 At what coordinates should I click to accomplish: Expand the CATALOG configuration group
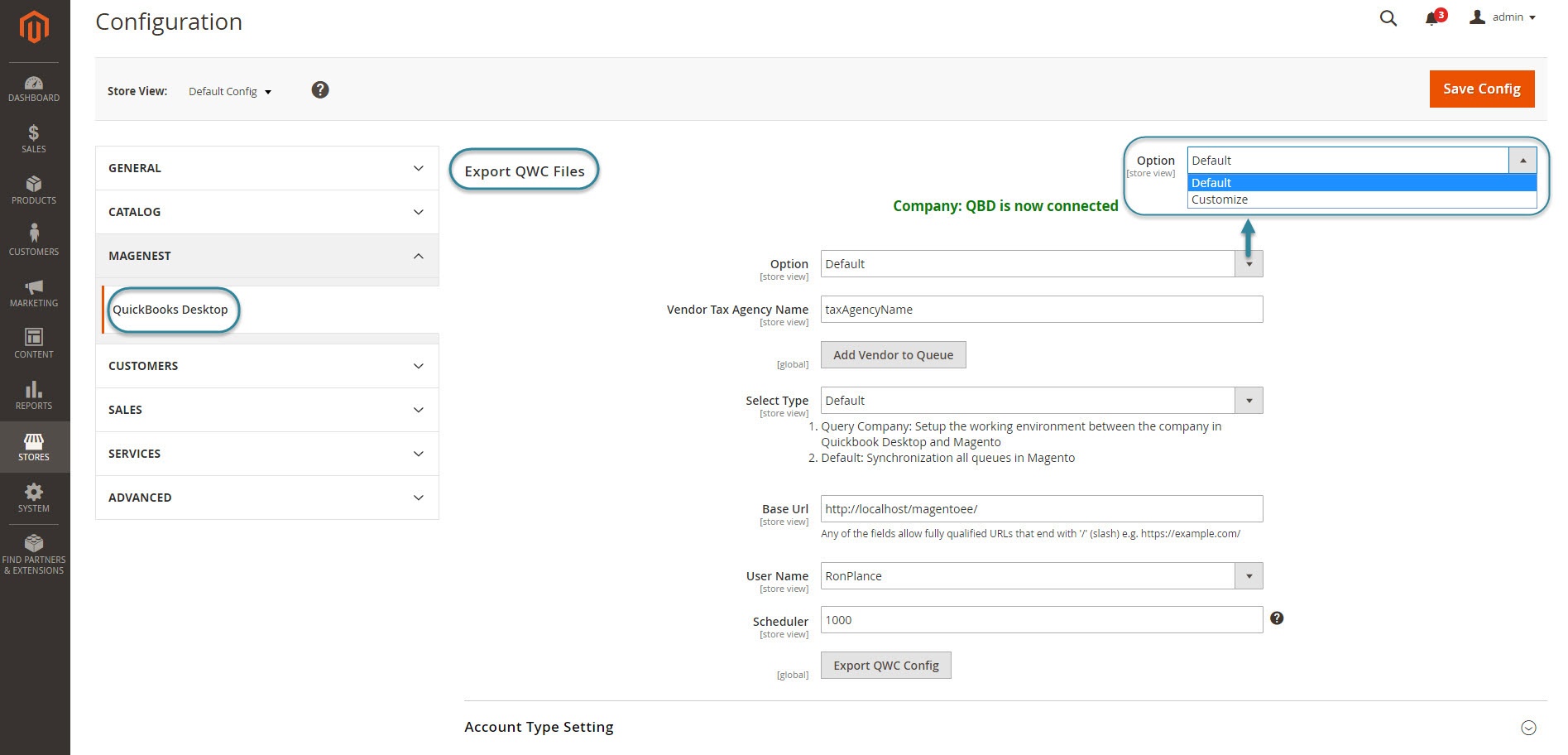[x=266, y=212]
